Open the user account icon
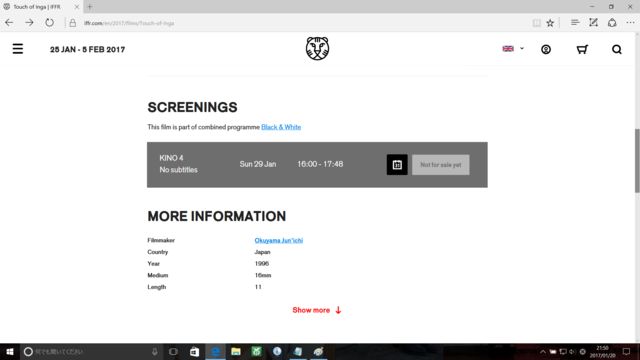Viewport: 640px width, 360px height. click(546, 49)
